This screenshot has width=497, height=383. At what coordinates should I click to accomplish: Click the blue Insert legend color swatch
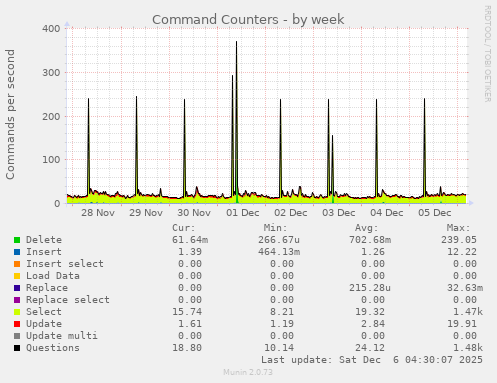17,252
